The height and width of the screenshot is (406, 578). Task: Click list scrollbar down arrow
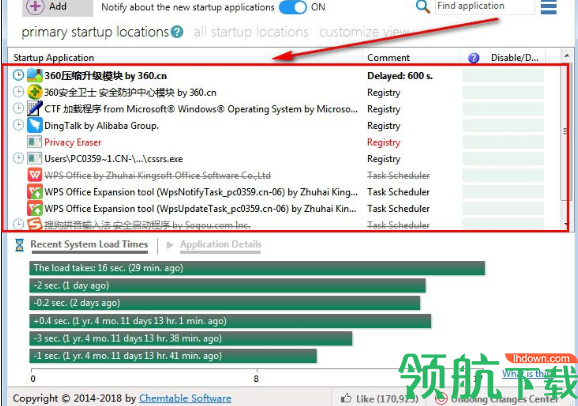[x=566, y=224]
